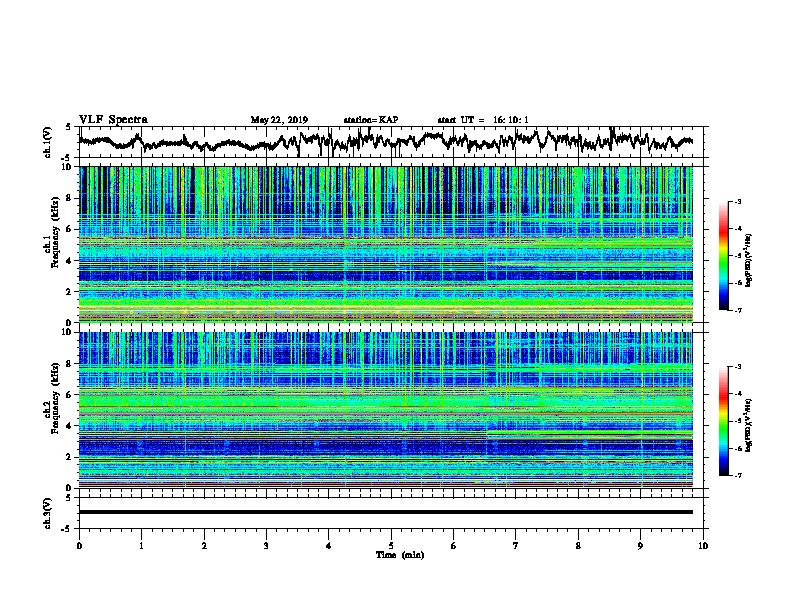
Task: Click time-axis tick label "6"
Action: 454,546
